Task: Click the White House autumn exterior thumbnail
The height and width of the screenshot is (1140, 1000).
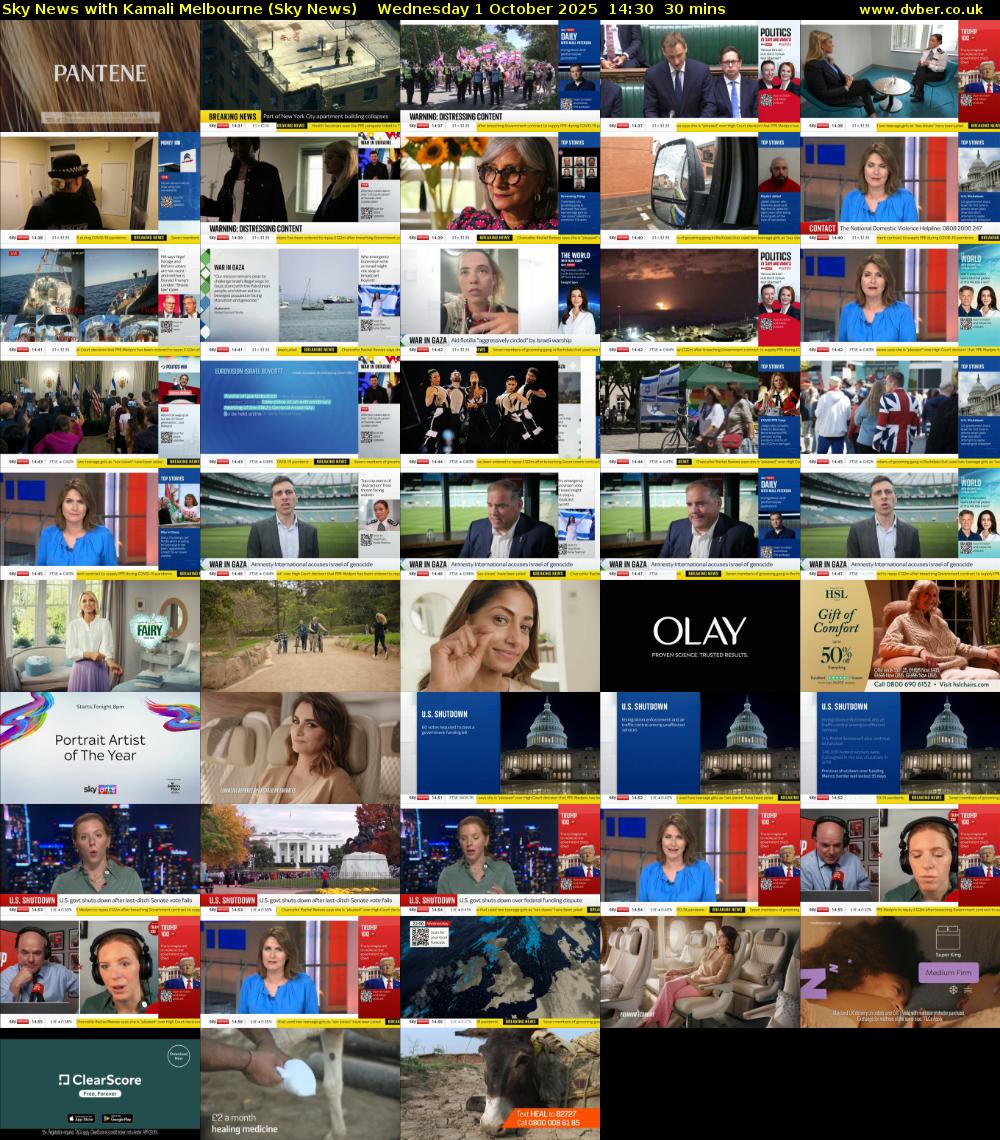Action: (x=300, y=858)
